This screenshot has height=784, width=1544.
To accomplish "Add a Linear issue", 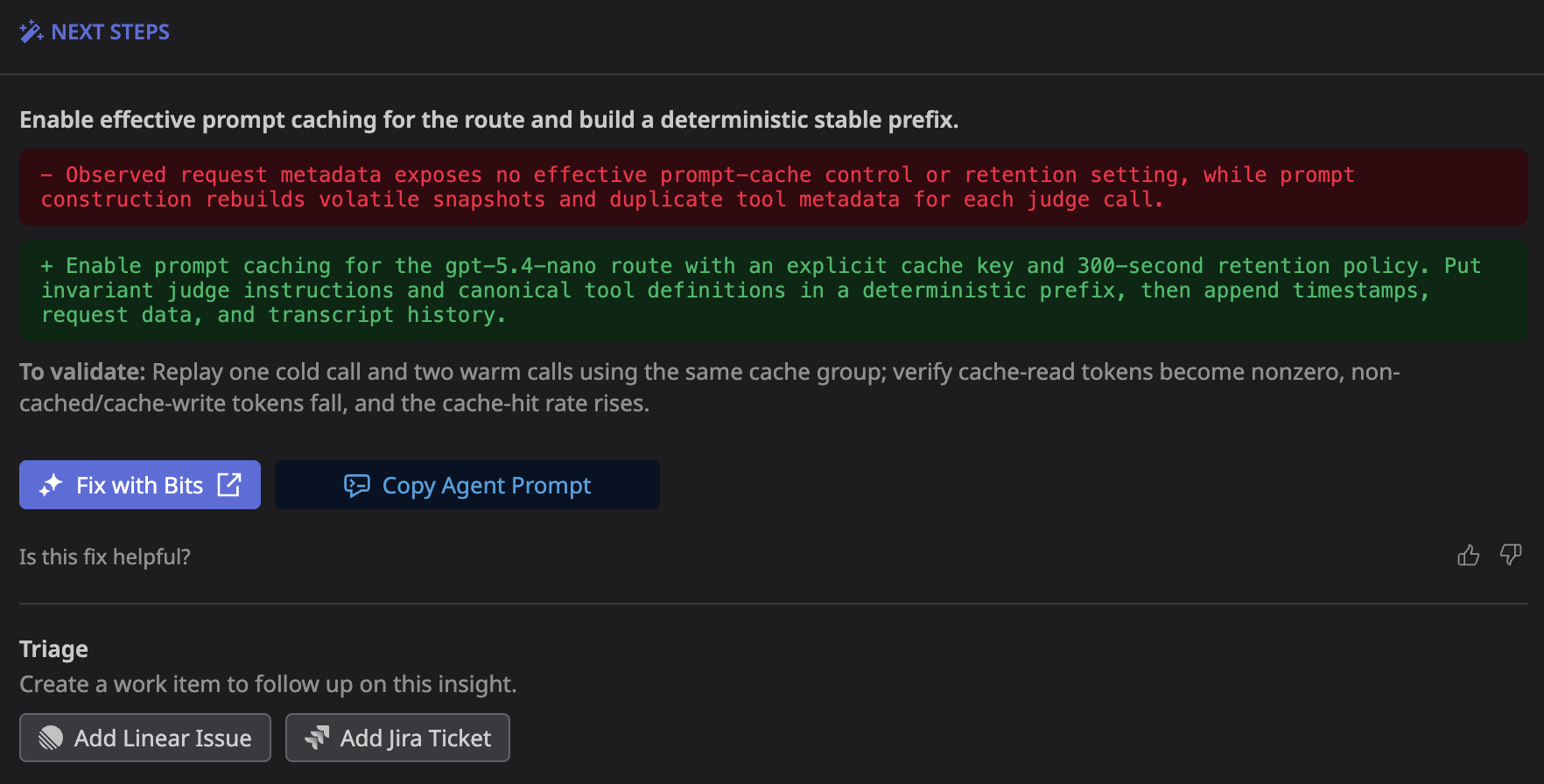I will coord(145,738).
